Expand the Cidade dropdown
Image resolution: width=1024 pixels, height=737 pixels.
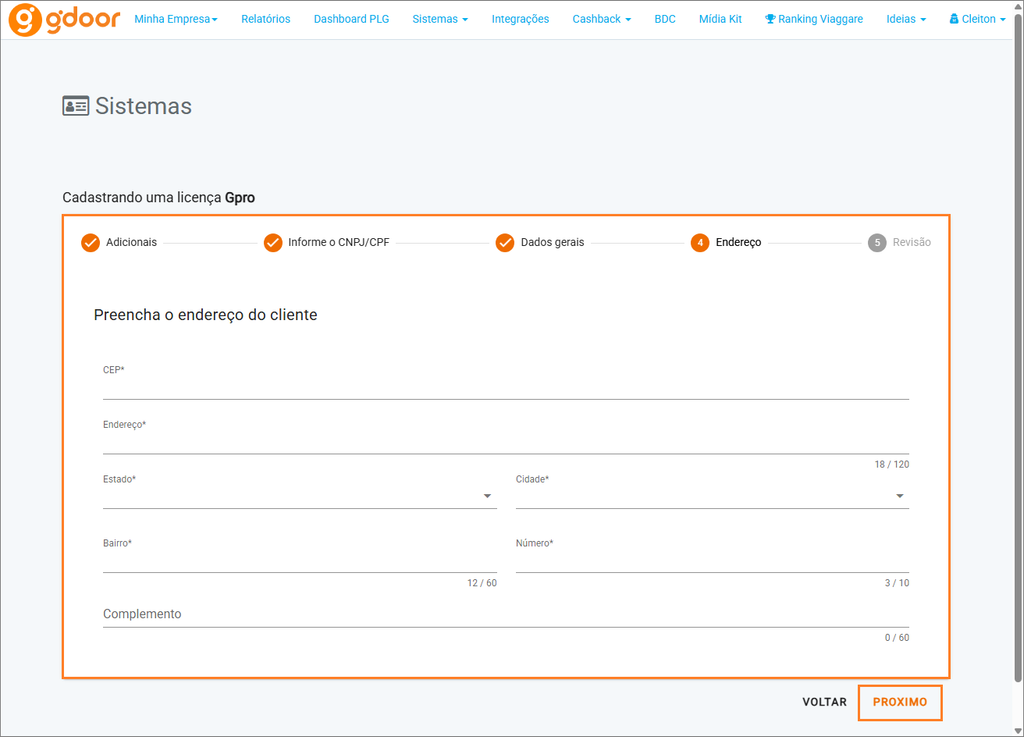(x=712, y=496)
